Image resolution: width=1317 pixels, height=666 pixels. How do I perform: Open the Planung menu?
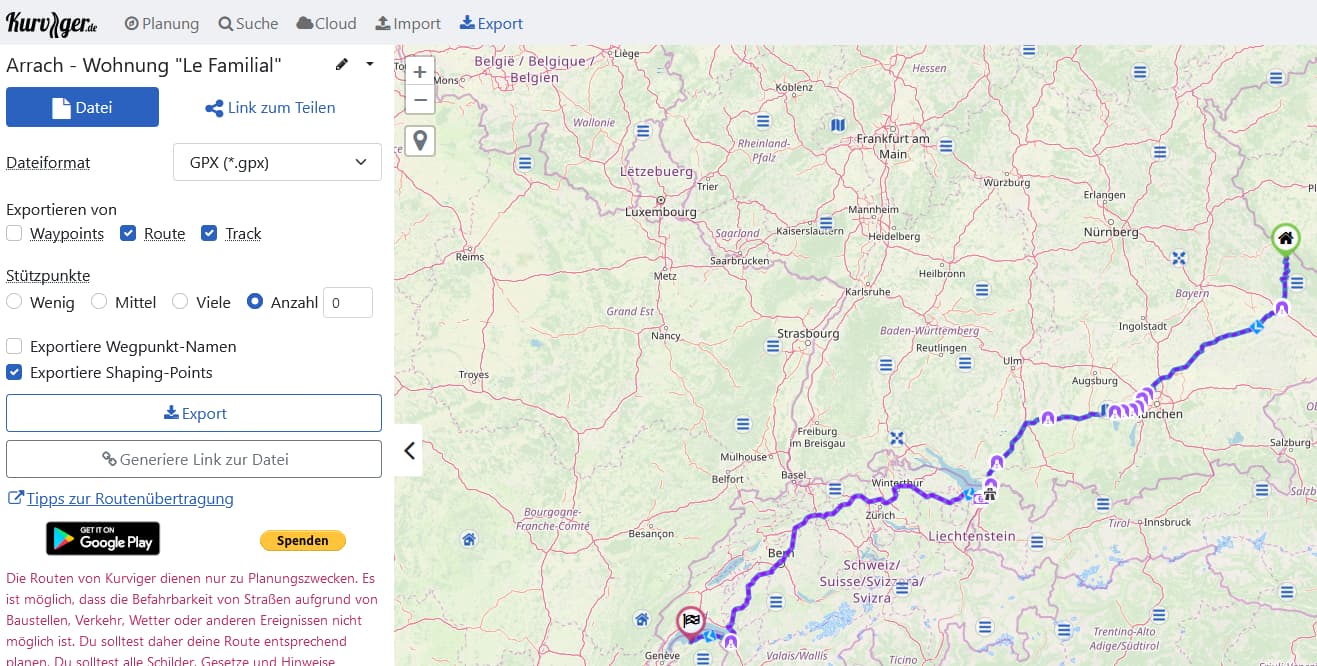point(161,23)
